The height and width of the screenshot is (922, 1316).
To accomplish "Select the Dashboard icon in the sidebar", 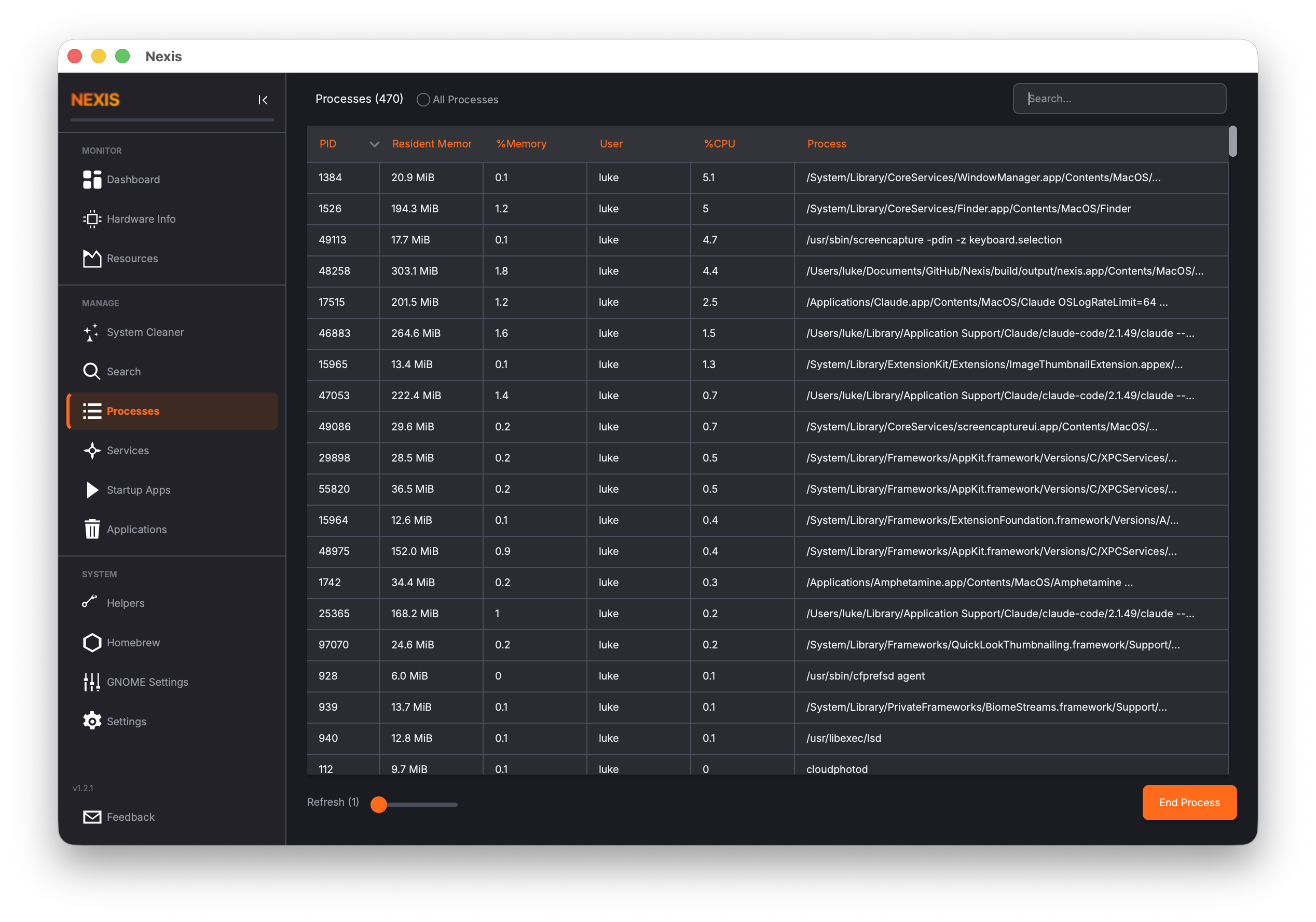I will [92, 180].
